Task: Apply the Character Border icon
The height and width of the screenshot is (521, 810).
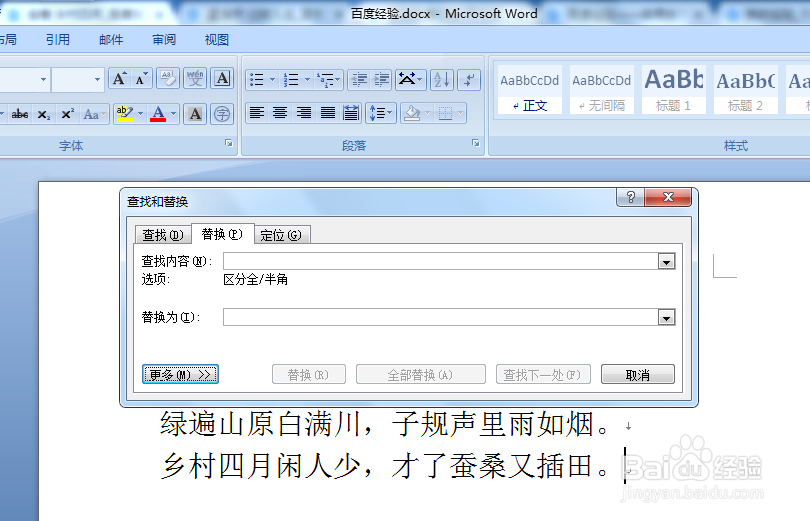Action: (222, 79)
